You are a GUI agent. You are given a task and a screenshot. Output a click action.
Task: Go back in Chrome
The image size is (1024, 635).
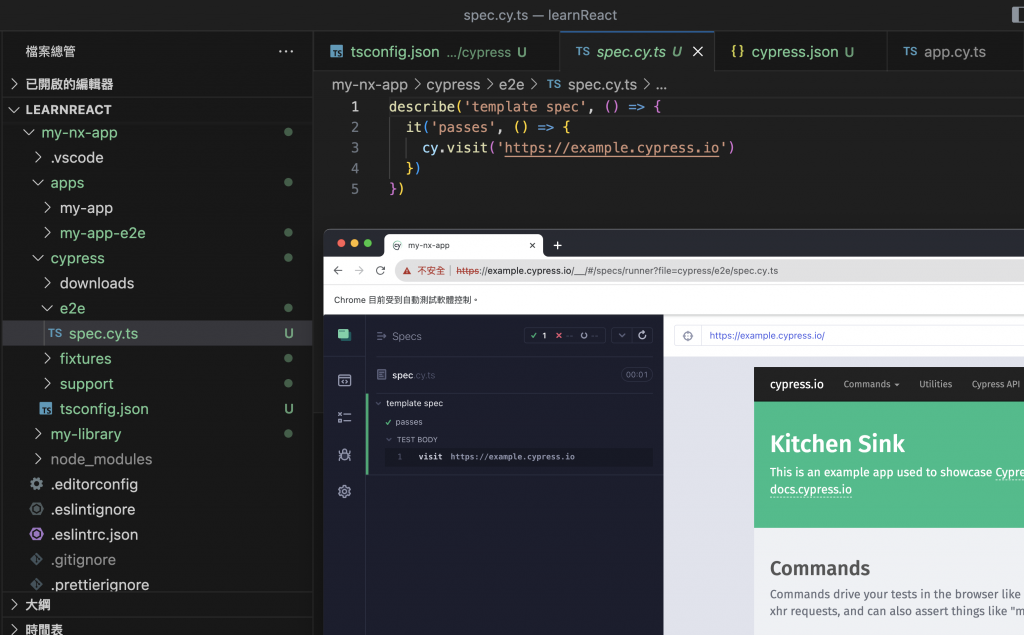338,270
